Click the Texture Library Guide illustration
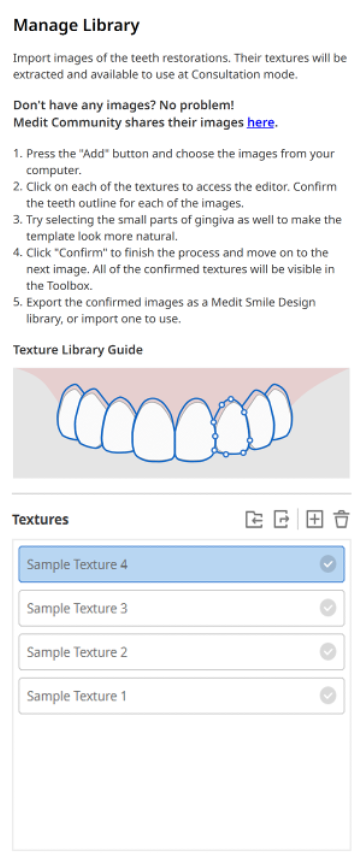 click(x=181, y=423)
